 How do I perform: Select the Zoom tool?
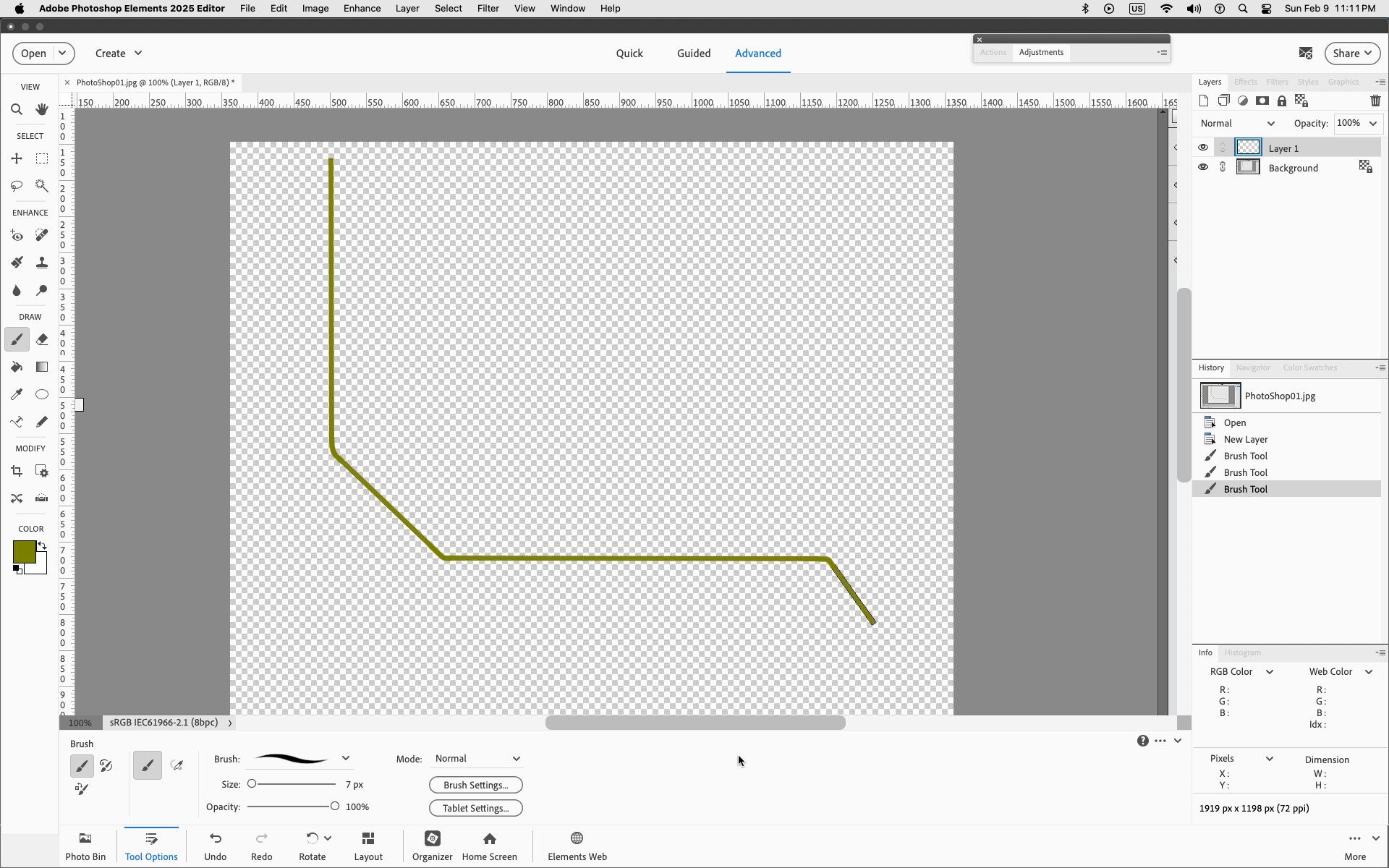17,109
